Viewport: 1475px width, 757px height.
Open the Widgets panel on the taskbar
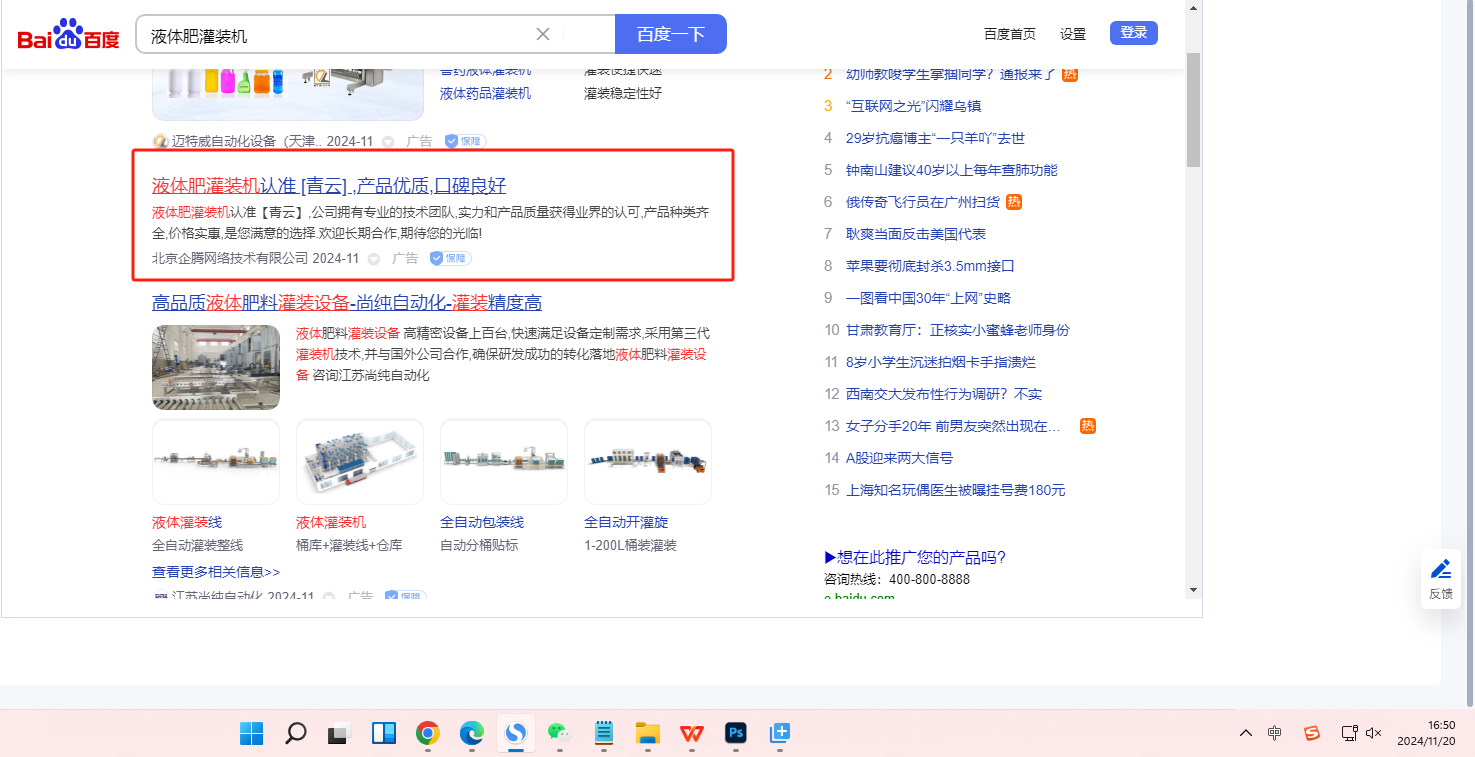[384, 733]
